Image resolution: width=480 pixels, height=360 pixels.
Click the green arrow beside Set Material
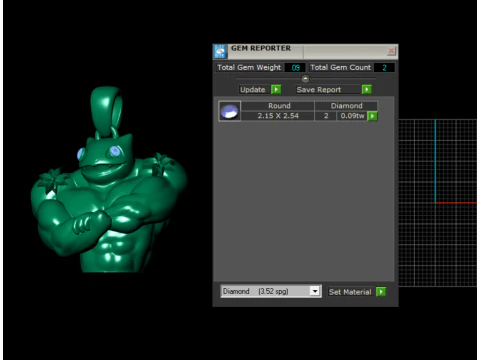381,292
